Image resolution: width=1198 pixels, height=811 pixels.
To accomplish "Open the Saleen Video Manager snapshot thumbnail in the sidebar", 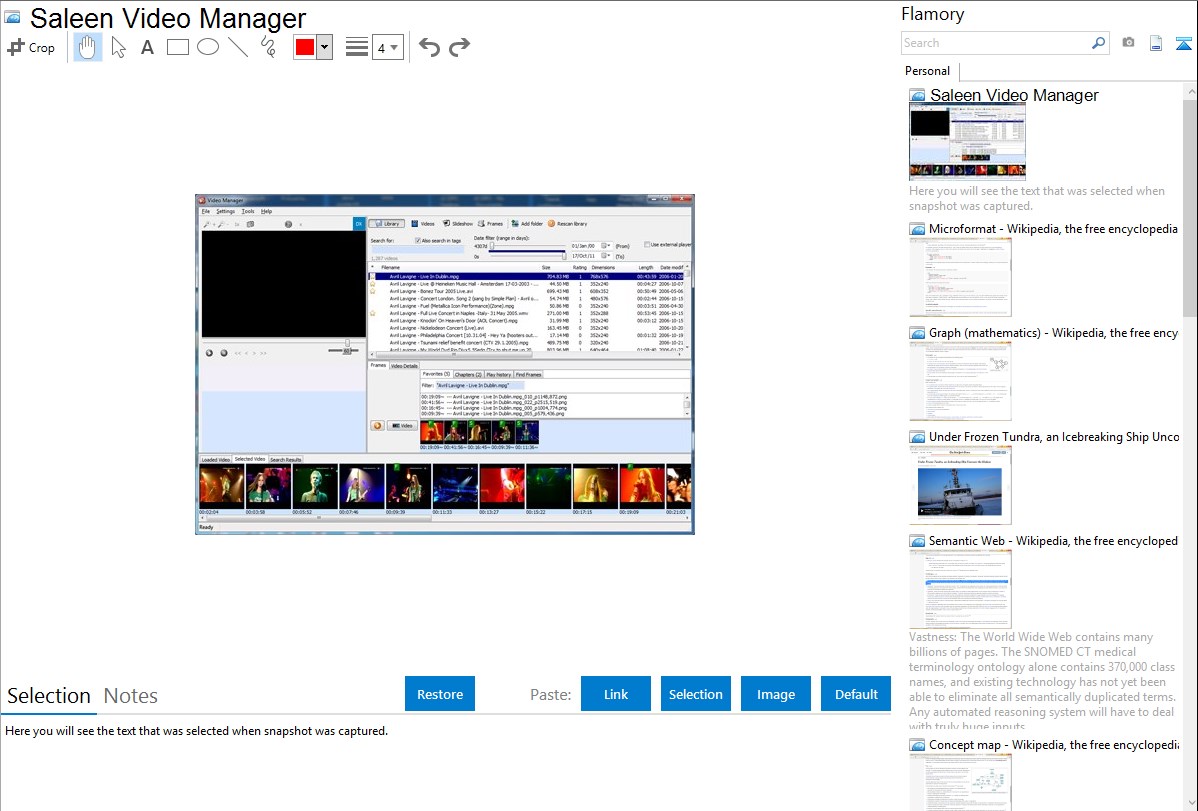I will pyautogui.click(x=967, y=142).
